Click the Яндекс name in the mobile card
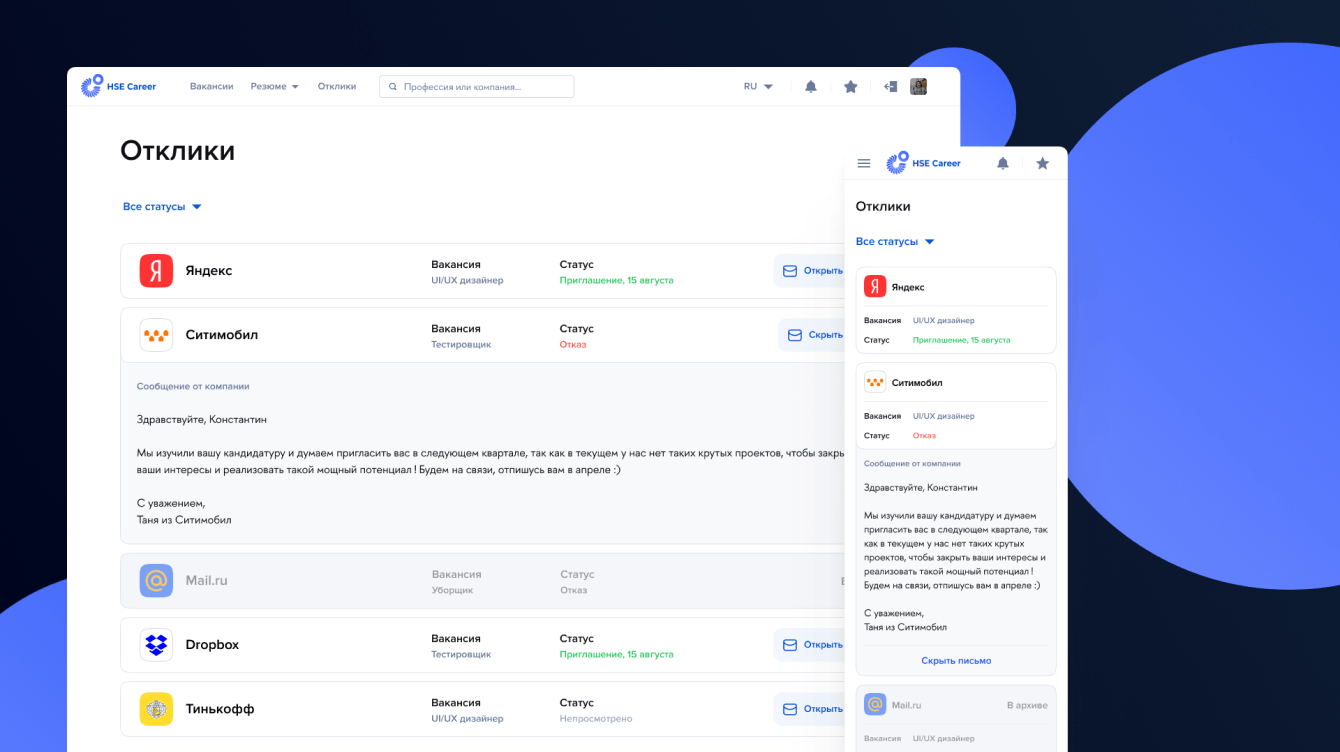1340x752 pixels. click(x=908, y=287)
